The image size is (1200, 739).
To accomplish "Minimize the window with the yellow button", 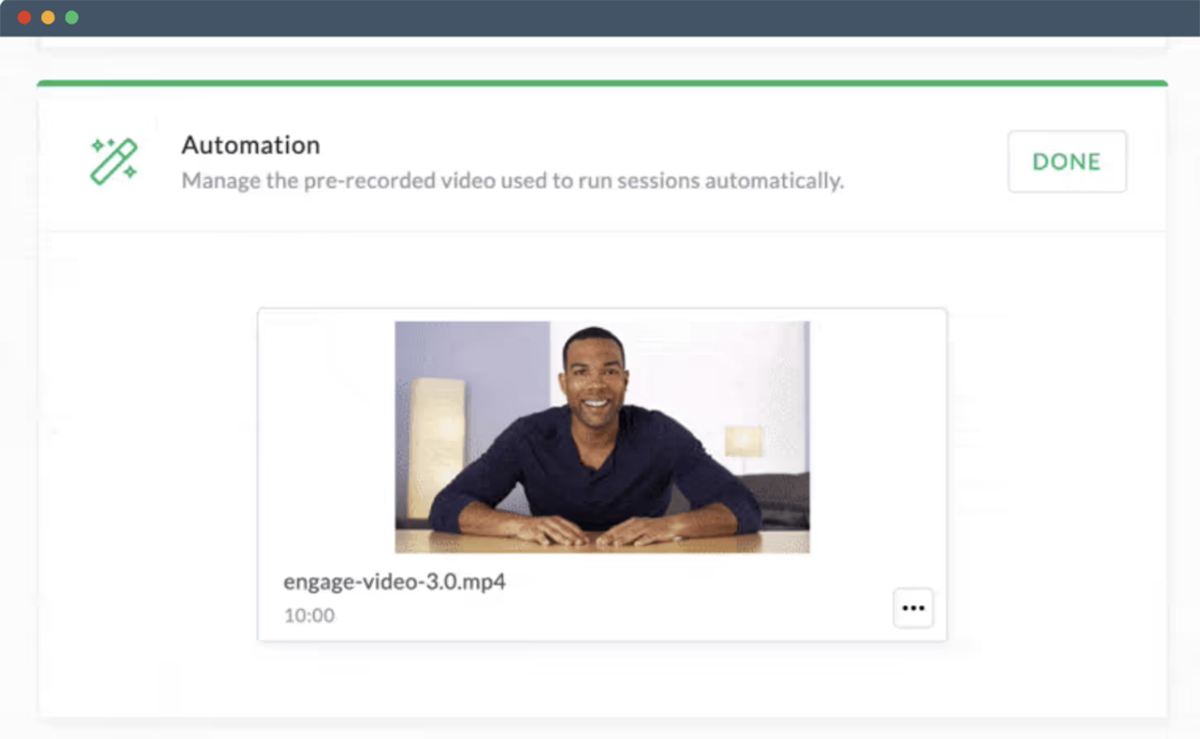I will coord(48,17).
